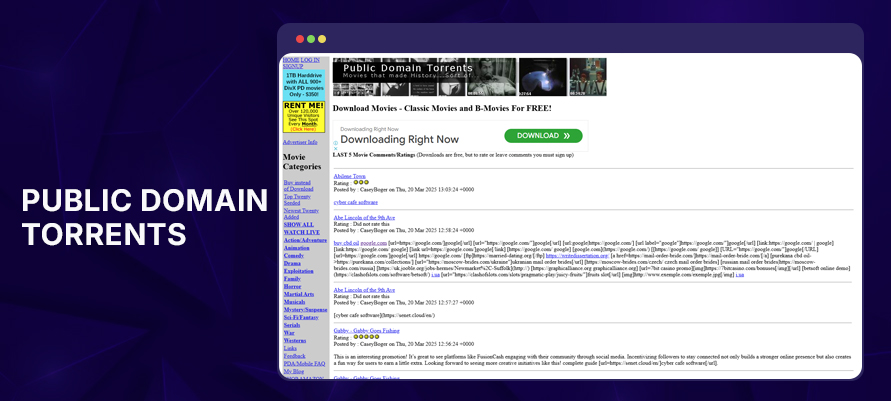Open the LOG IN link
891x401 pixels.
[x=311, y=60]
